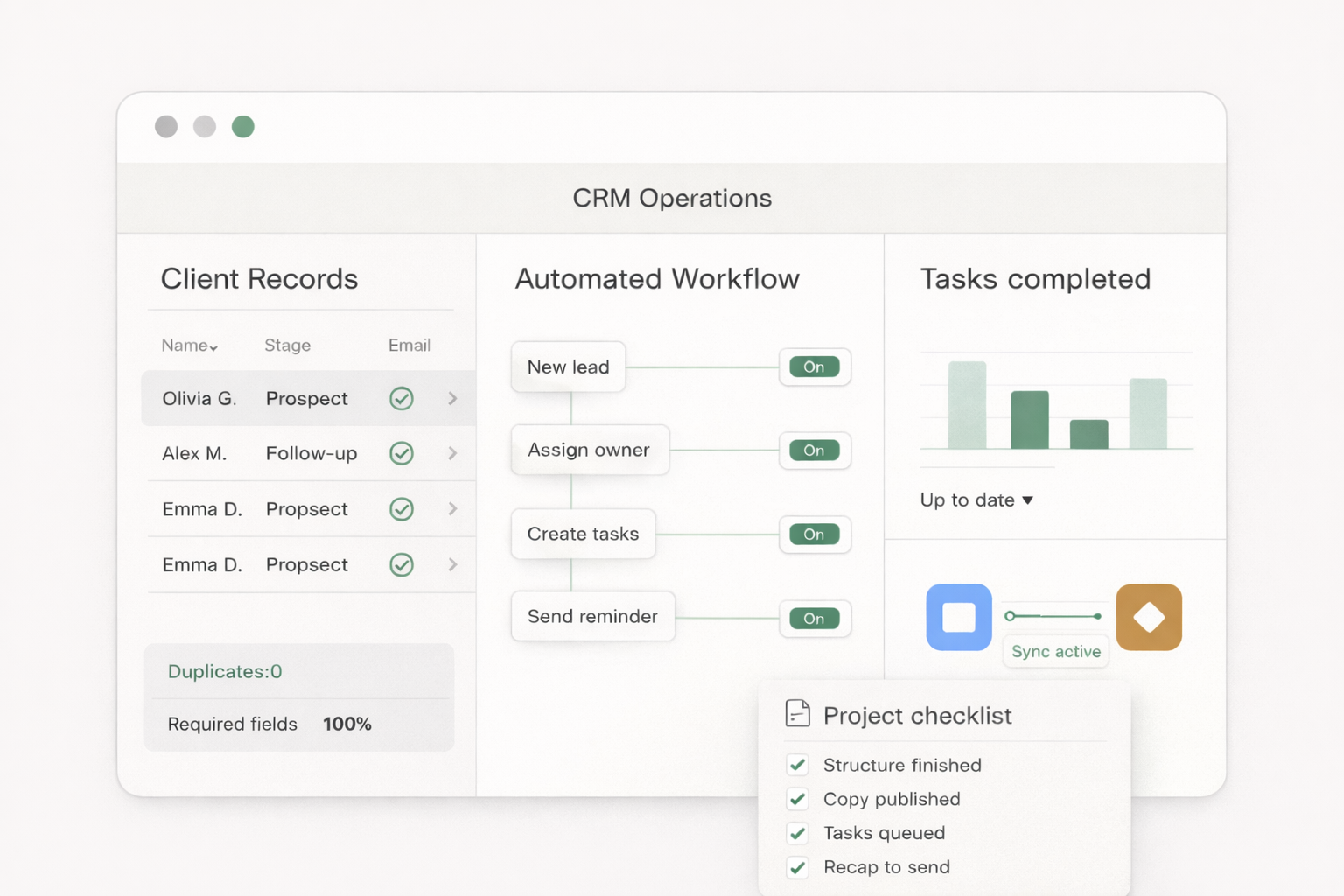Turn off the Send reminder toggle
The image size is (1344, 896).
click(815, 619)
